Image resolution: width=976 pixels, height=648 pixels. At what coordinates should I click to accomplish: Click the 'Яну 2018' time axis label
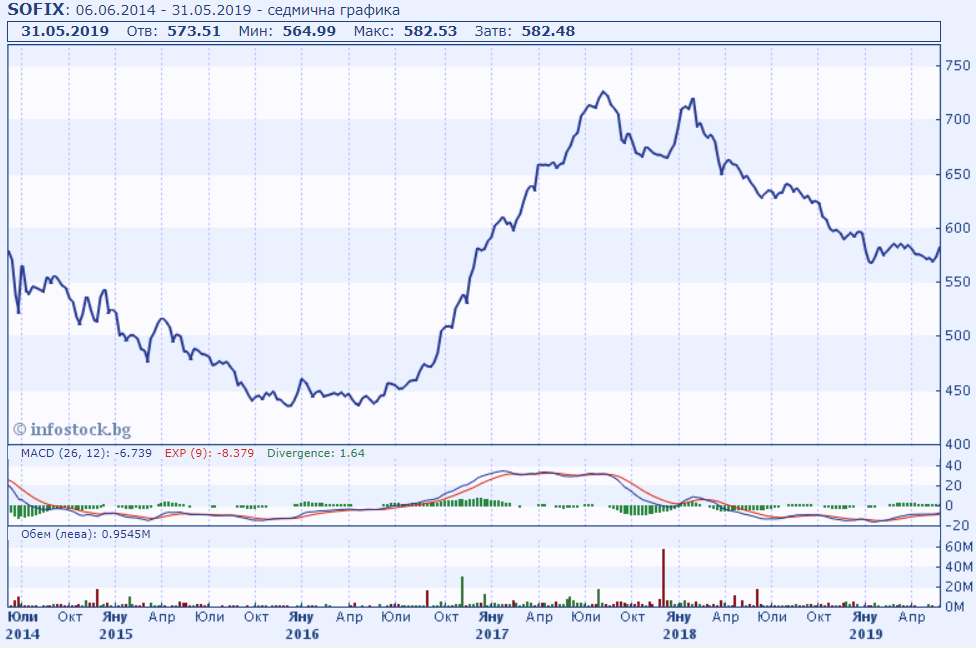point(679,626)
